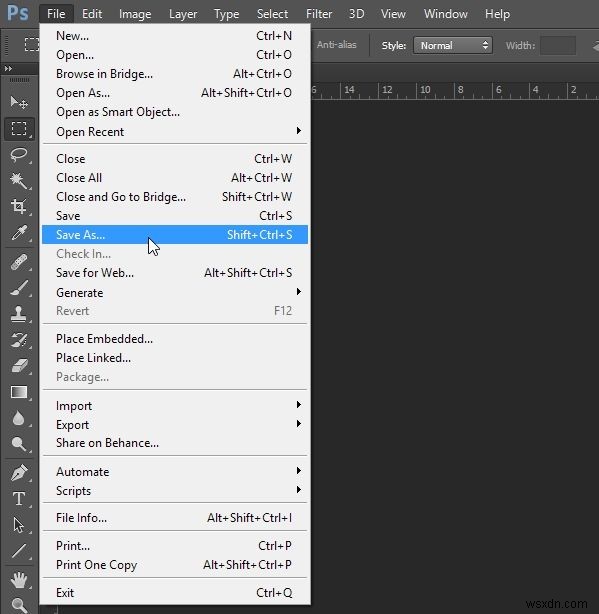Choose Save with Ctrl+S shortcut

(175, 216)
